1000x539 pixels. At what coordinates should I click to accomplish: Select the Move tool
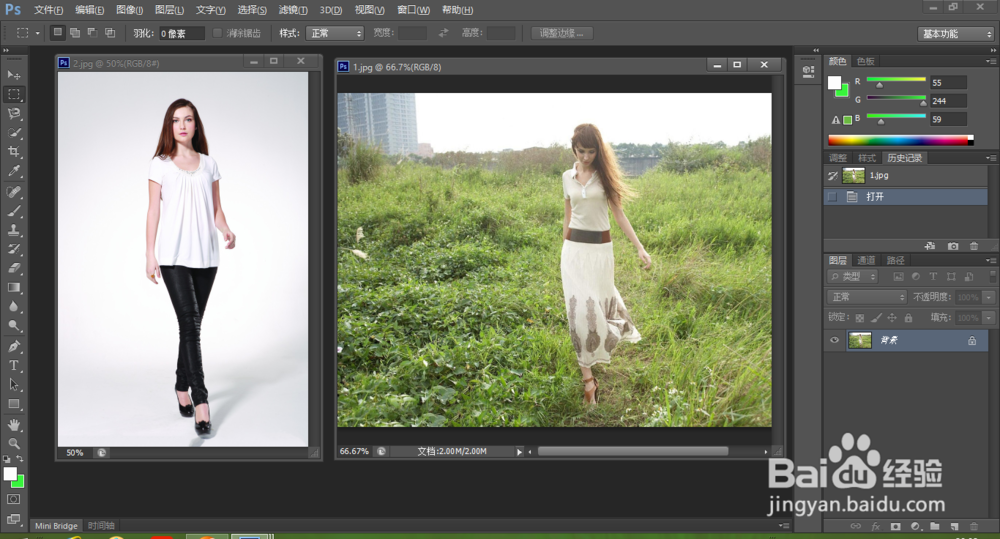[x=13, y=75]
